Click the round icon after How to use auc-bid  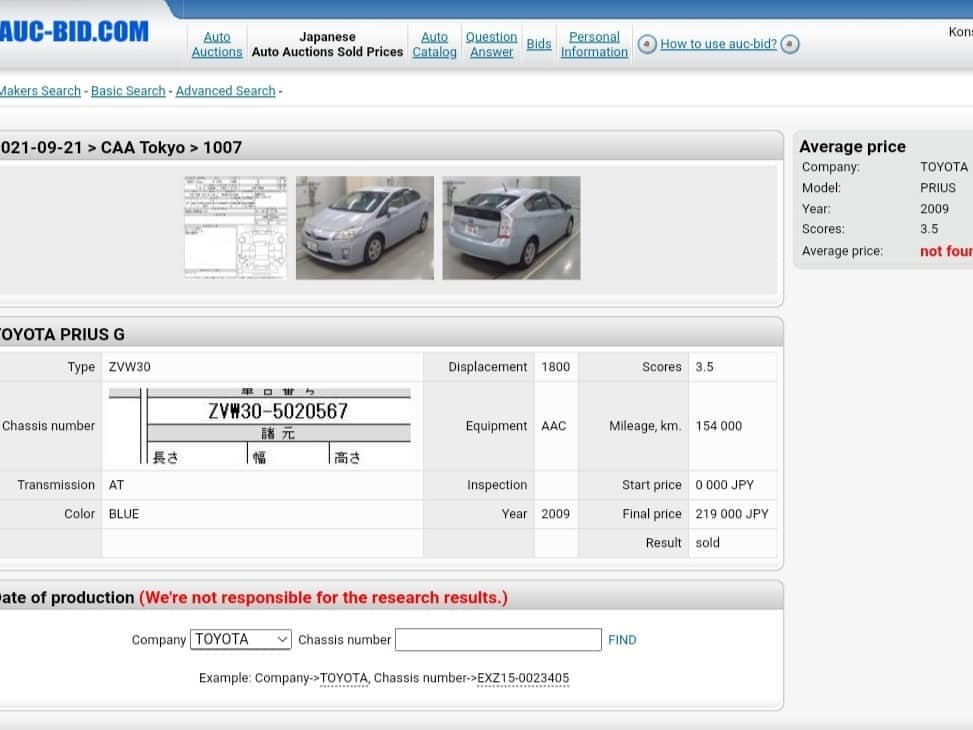790,44
